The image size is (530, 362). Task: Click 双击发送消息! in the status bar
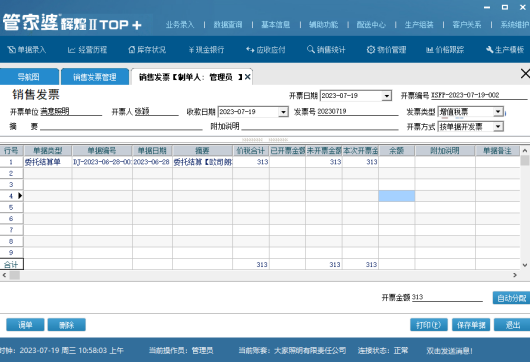point(449,351)
